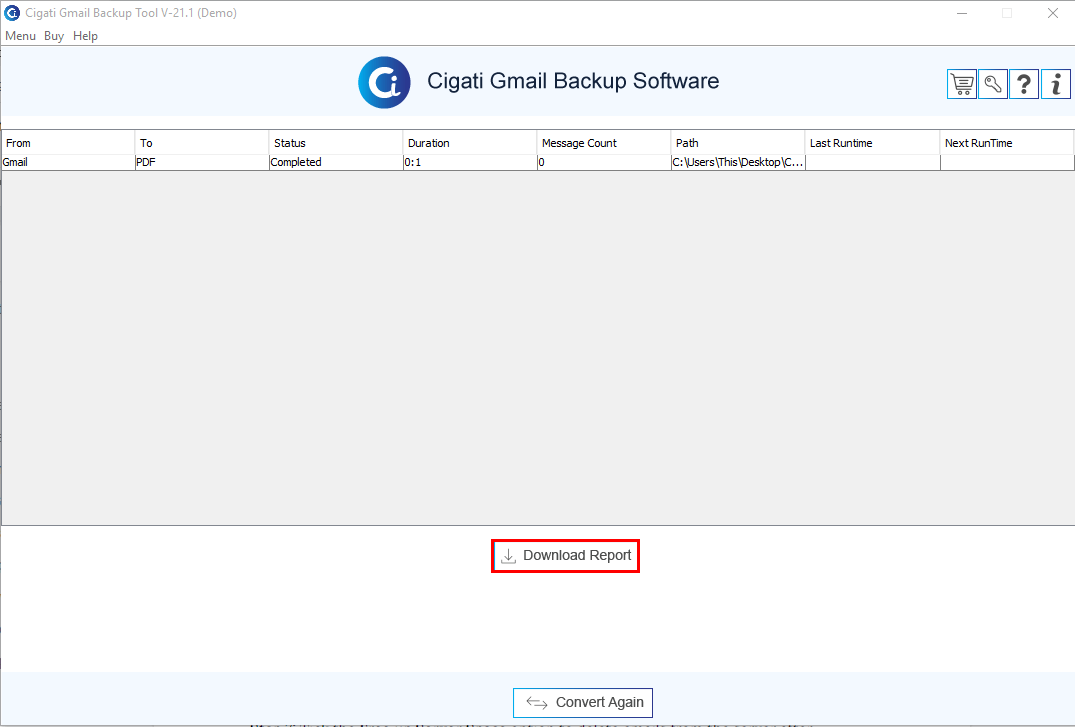This screenshot has height=727, width=1075.
Task: Click the Cigati logo in header
Action: tap(385, 82)
